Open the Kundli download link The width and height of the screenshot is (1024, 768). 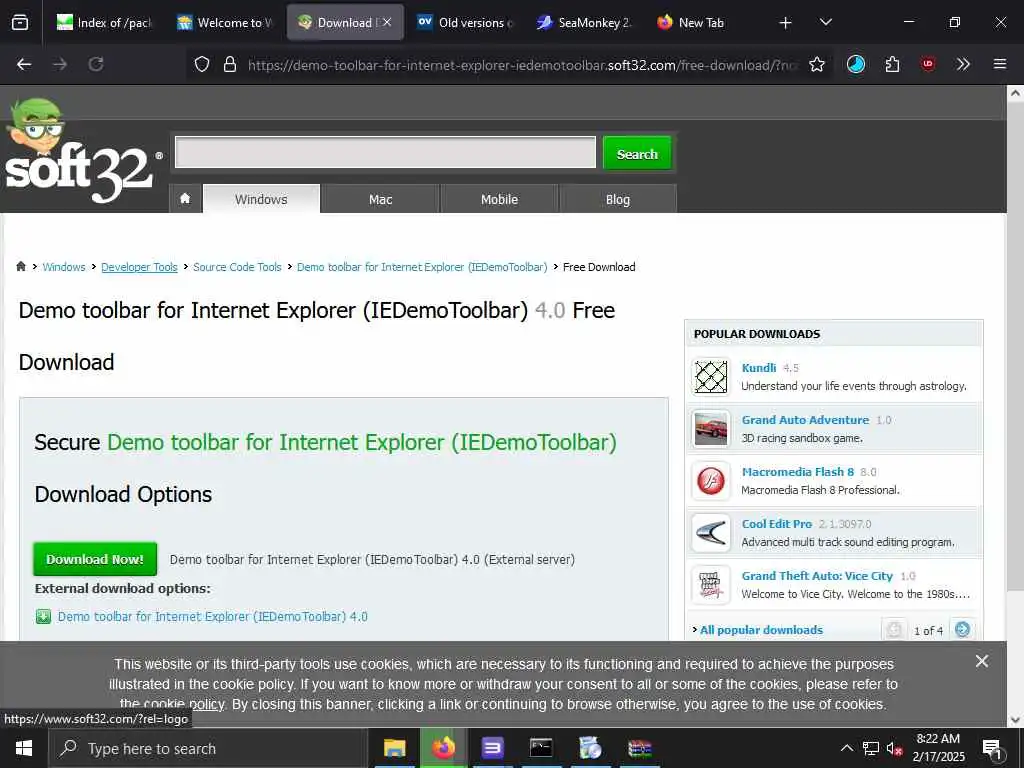coord(759,368)
